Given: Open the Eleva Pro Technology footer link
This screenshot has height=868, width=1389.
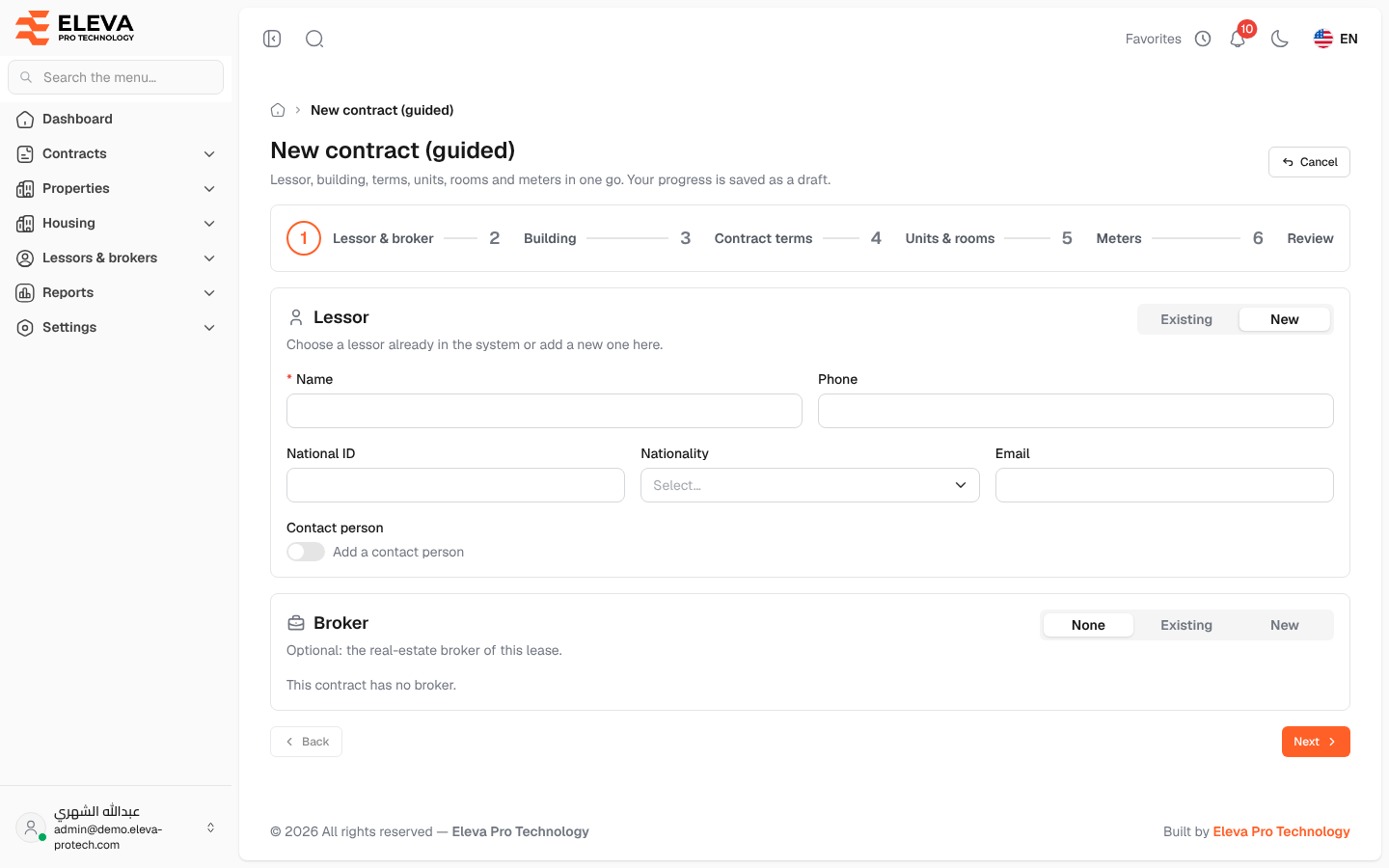Looking at the screenshot, I should [1281, 831].
